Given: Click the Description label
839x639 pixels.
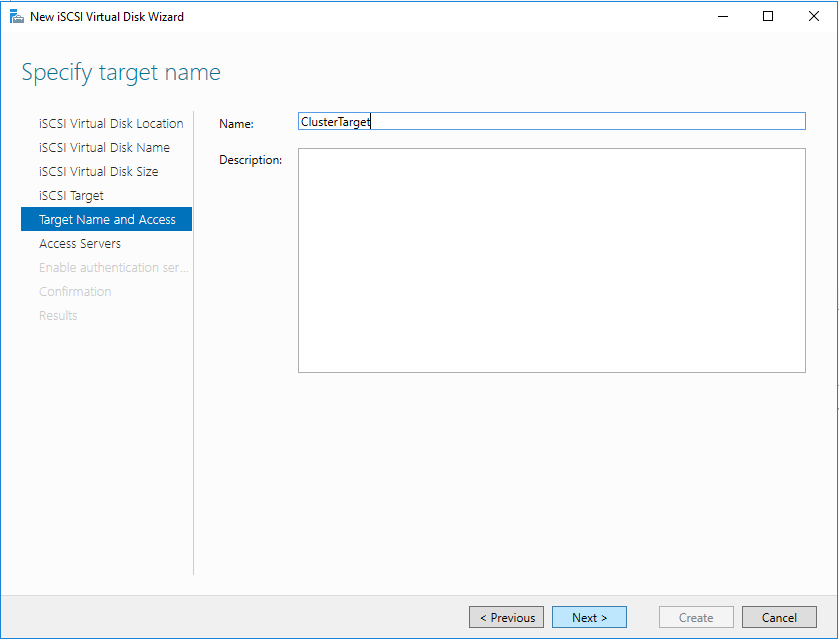Looking at the screenshot, I should coord(250,160).
